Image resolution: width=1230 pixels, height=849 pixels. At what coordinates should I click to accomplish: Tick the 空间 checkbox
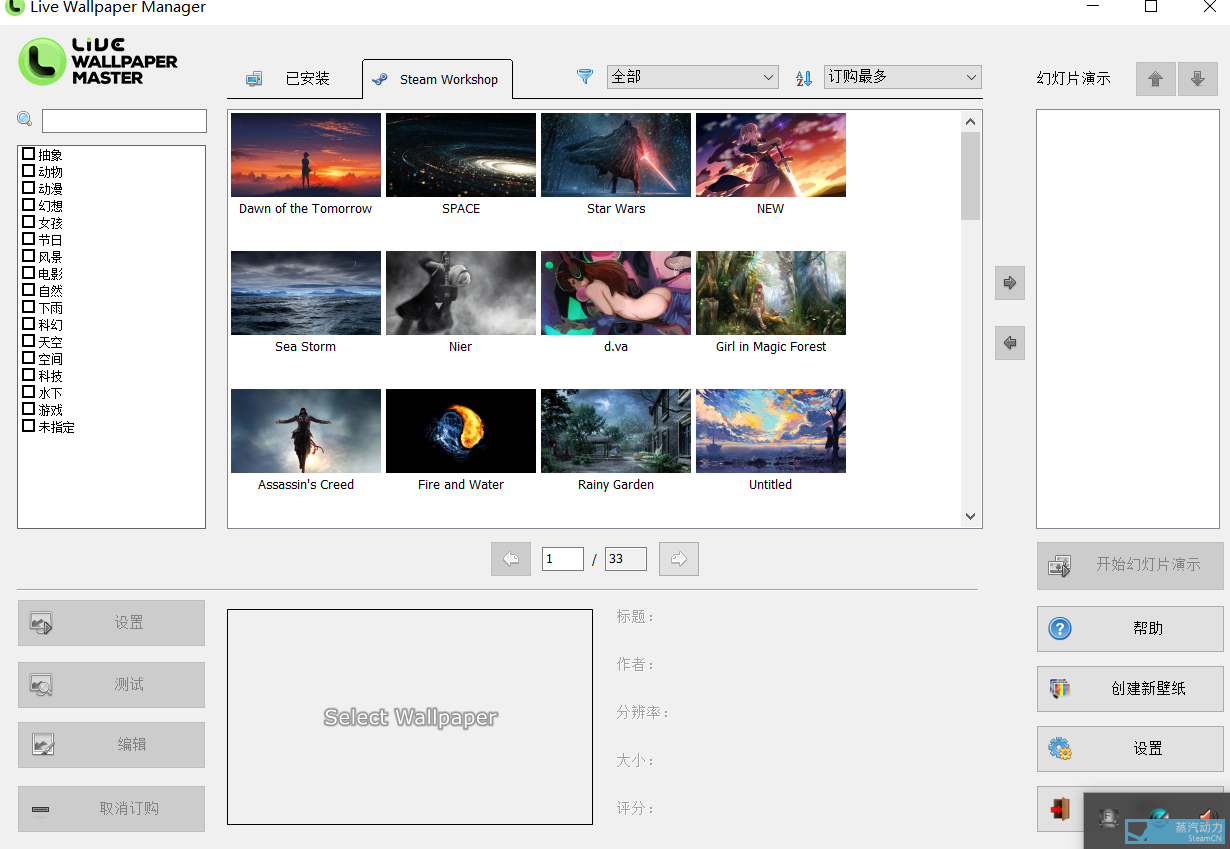[x=28, y=358]
